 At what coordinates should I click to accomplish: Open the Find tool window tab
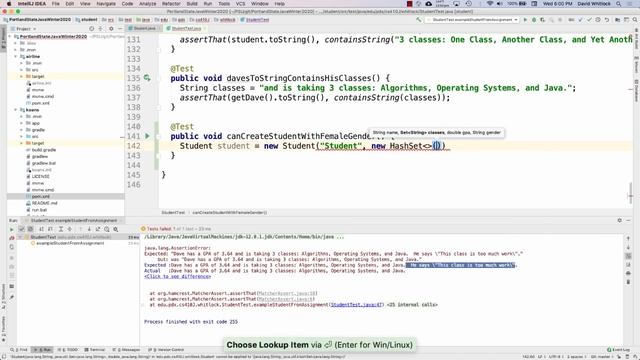pyautogui.click(x=20, y=350)
